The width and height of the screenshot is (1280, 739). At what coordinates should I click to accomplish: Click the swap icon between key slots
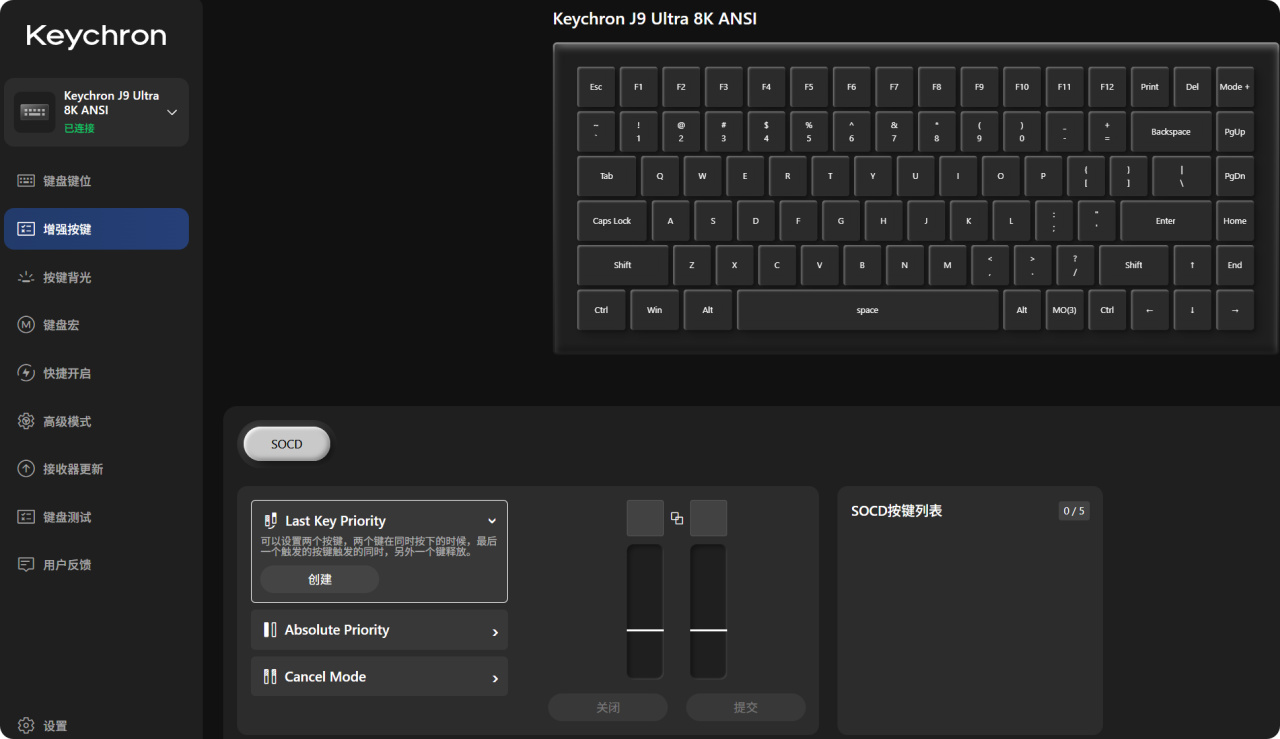[x=677, y=518]
